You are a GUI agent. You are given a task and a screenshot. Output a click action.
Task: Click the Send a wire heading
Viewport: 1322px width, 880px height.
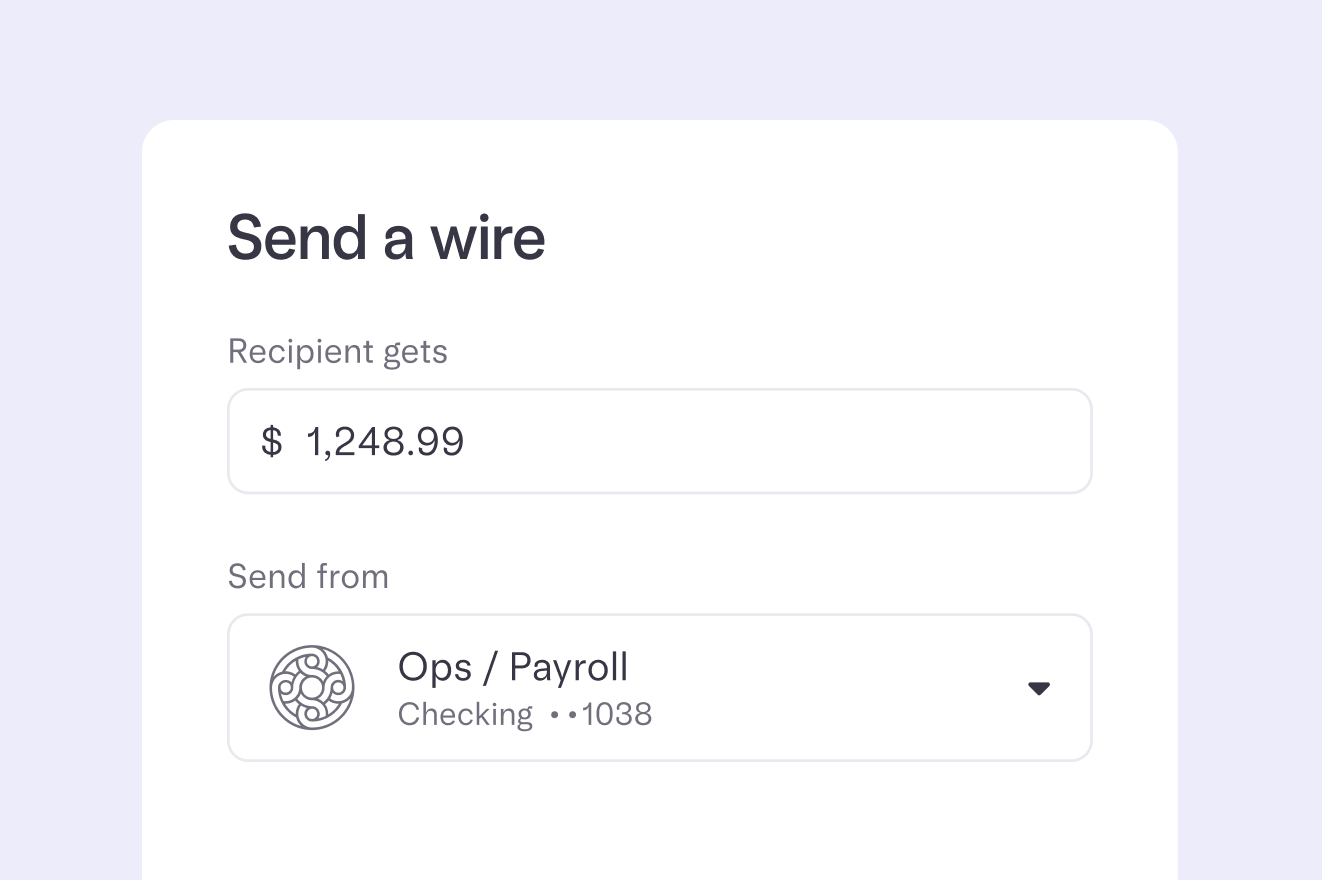point(387,237)
